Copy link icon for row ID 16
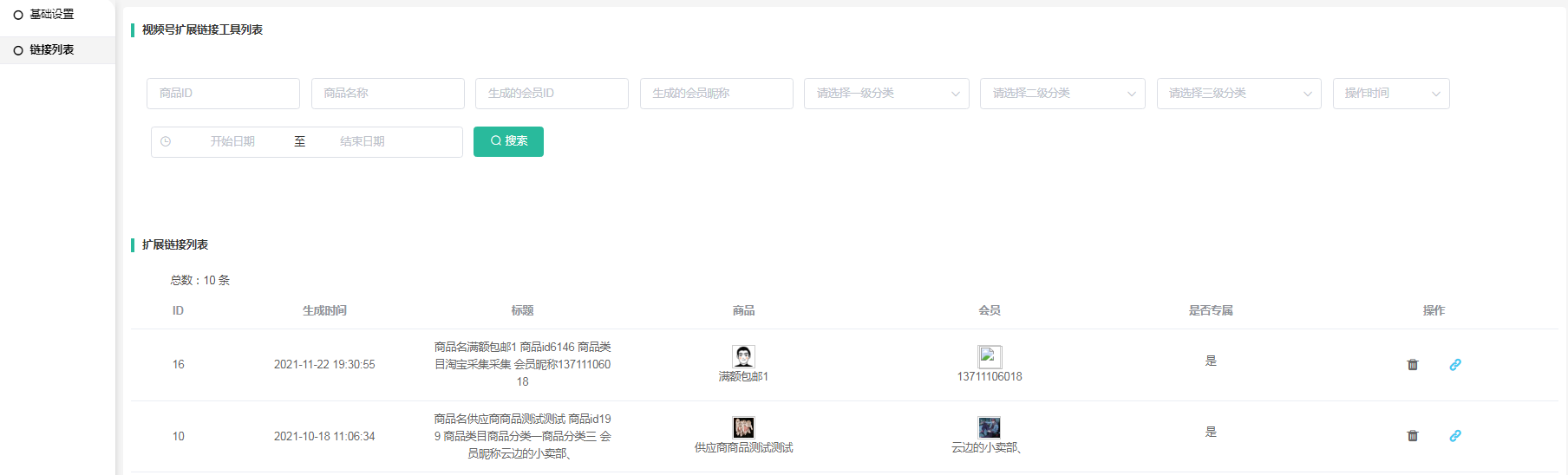Image resolution: width=1568 pixels, height=475 pixels. (1455, 365)
